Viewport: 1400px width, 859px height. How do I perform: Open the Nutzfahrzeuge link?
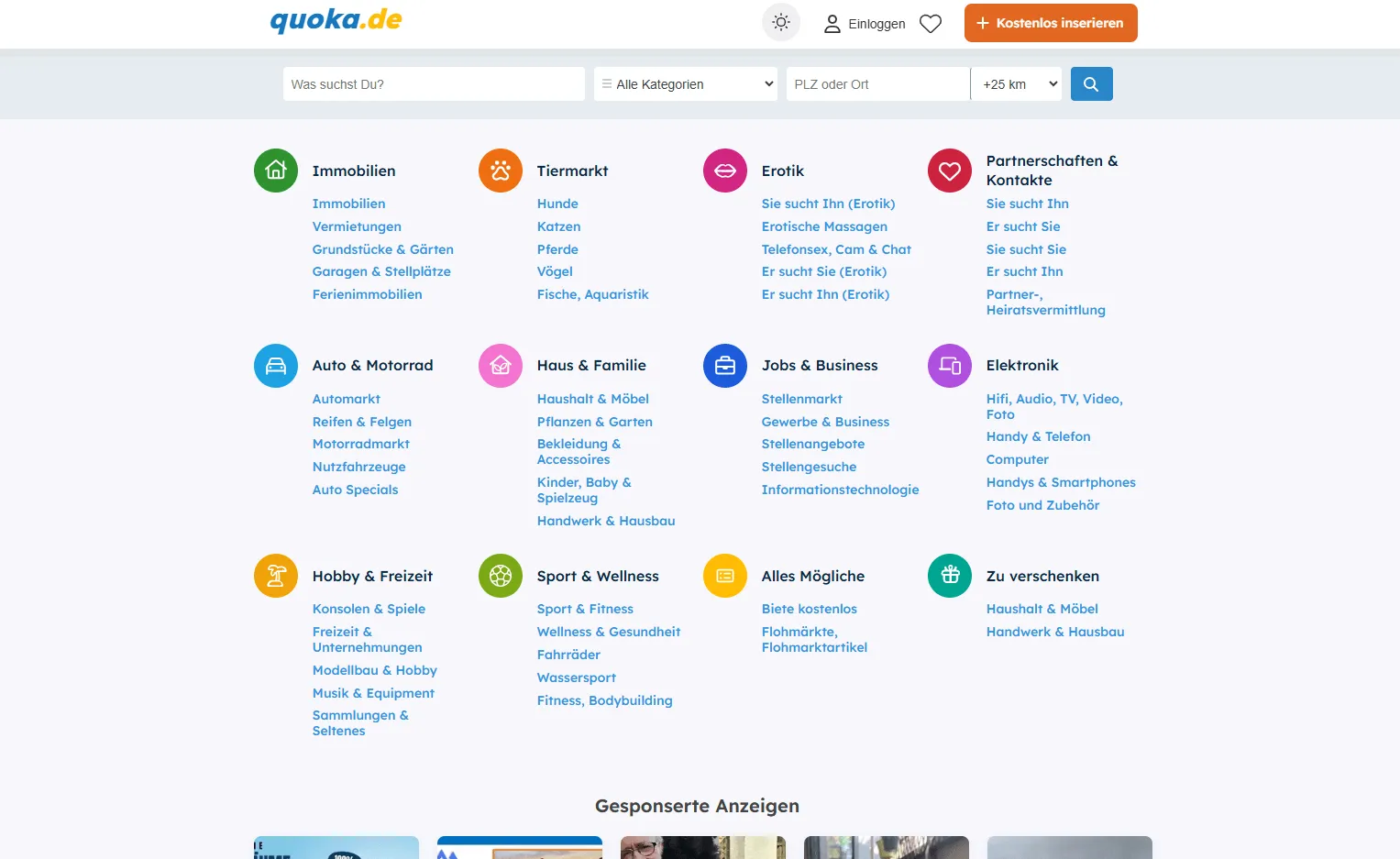358,467
